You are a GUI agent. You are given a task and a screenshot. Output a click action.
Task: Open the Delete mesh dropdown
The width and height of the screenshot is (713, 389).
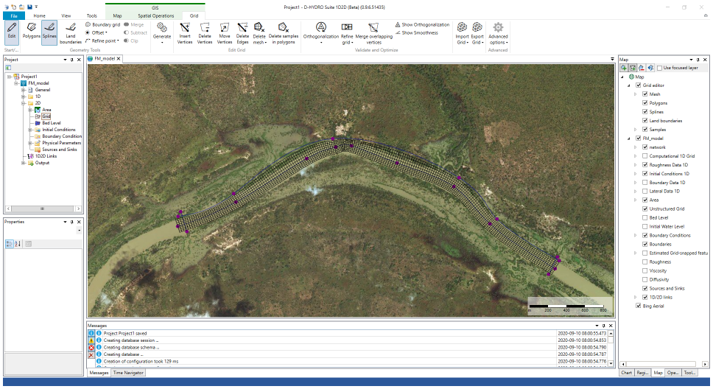[x=259, y=33]
